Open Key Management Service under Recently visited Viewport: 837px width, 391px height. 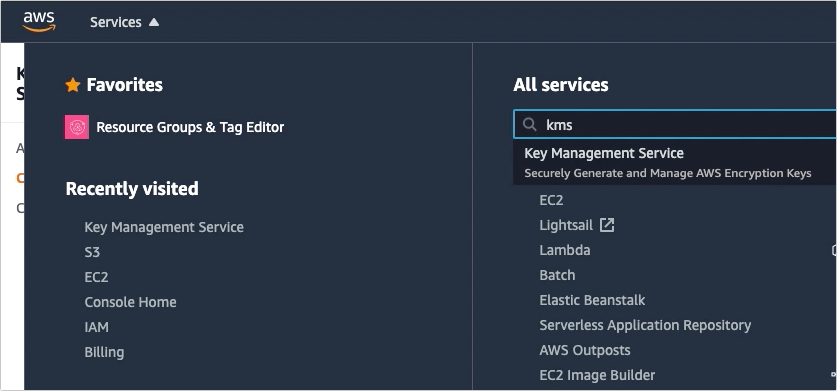click(x=164, y=227)
